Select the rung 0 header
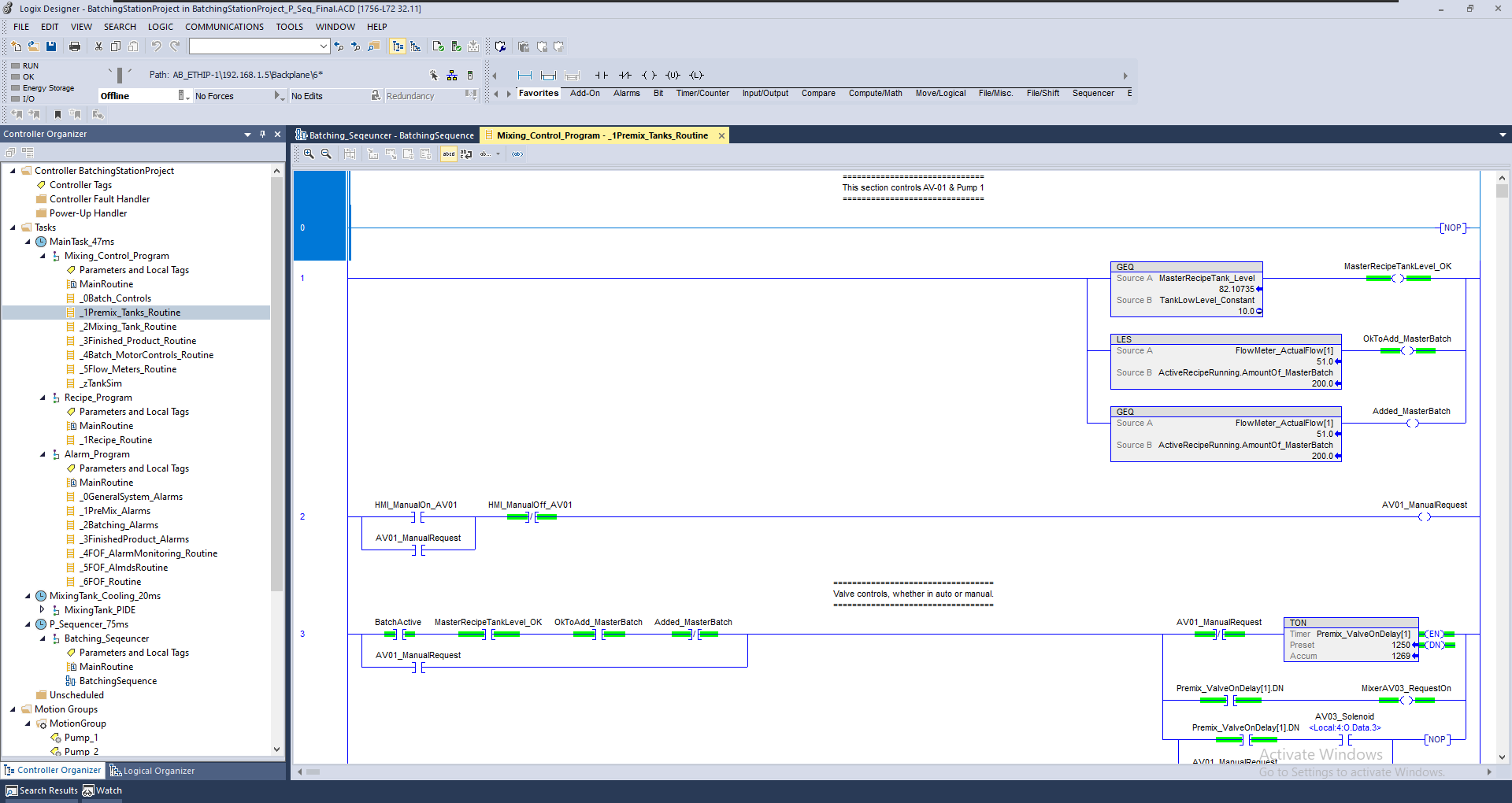Image resolution: width=1512 pixels, height=803 pixels. pos(320,216)
